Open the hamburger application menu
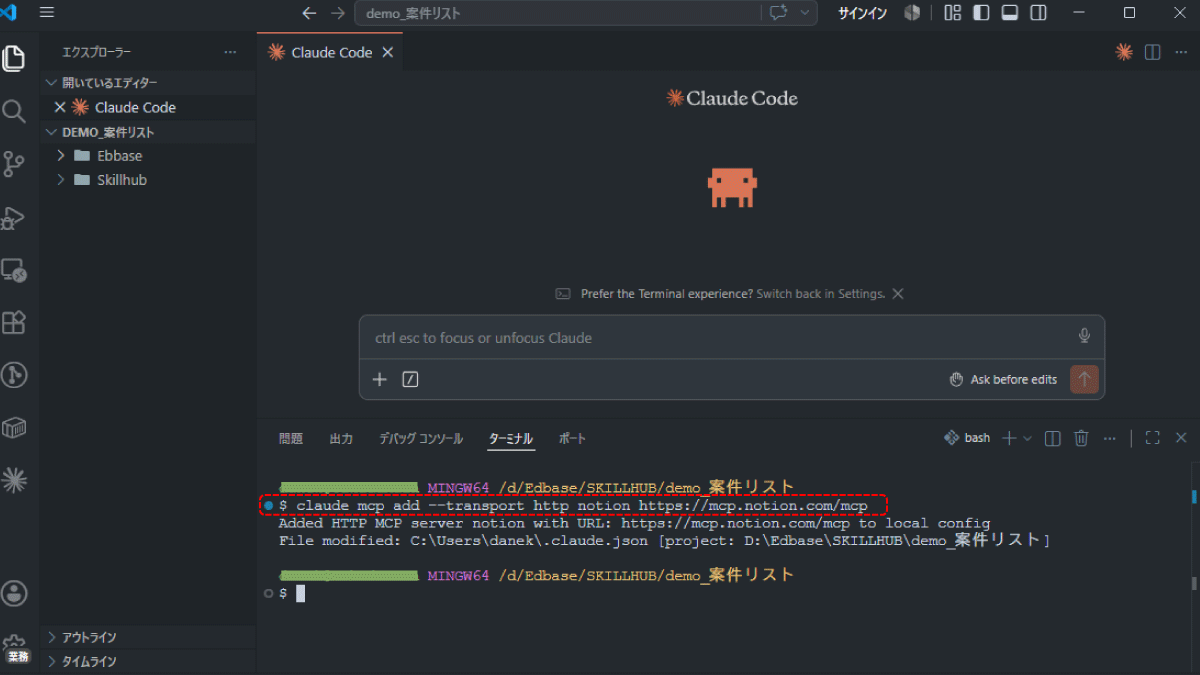Viewport: 1200px width, 675px height. pos(47,13)
